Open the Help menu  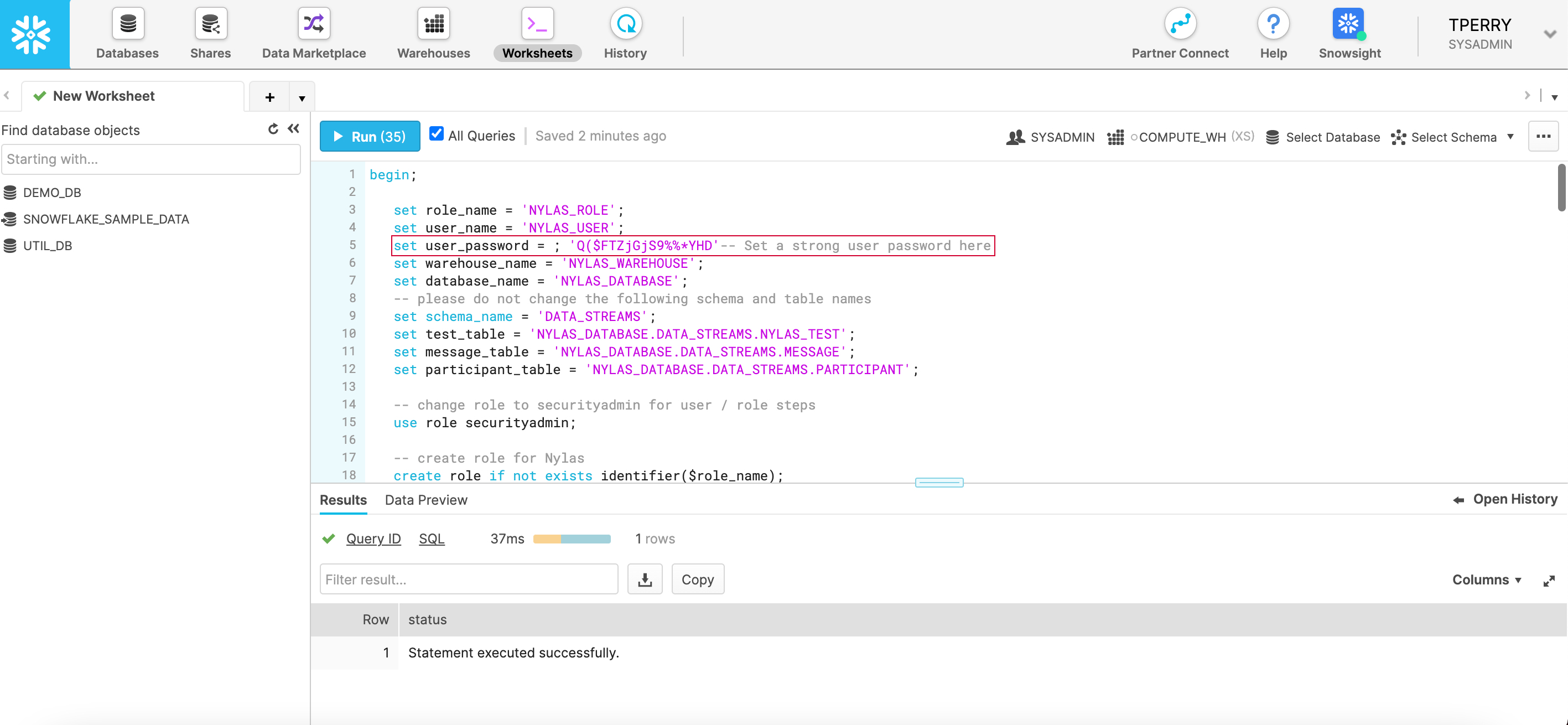(1274, 33)
